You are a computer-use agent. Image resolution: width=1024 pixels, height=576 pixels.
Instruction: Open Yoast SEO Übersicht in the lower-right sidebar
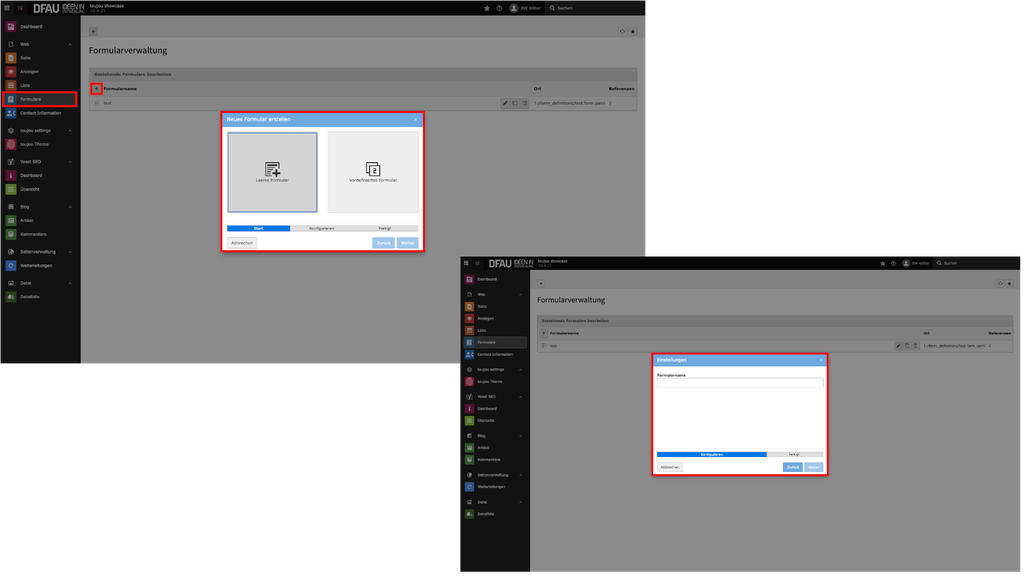485,421
